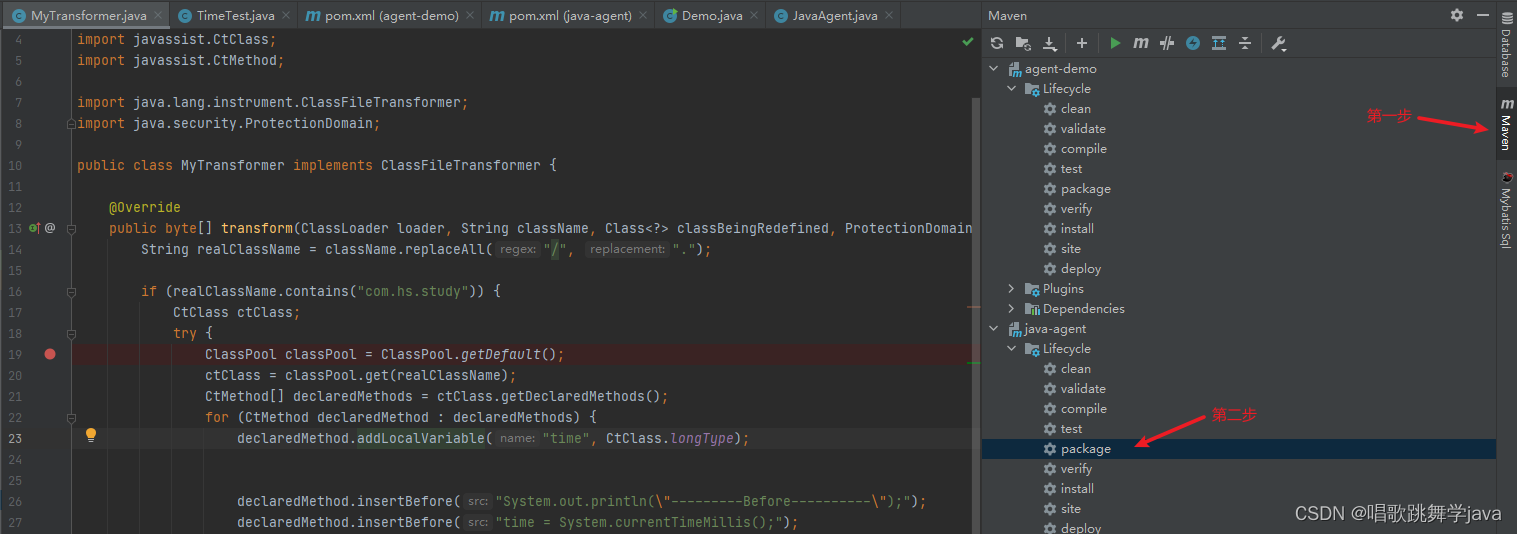The image size is (1517, 534).
Task: Select compile goal under java-agent
Action: [x=1084, y=409]
